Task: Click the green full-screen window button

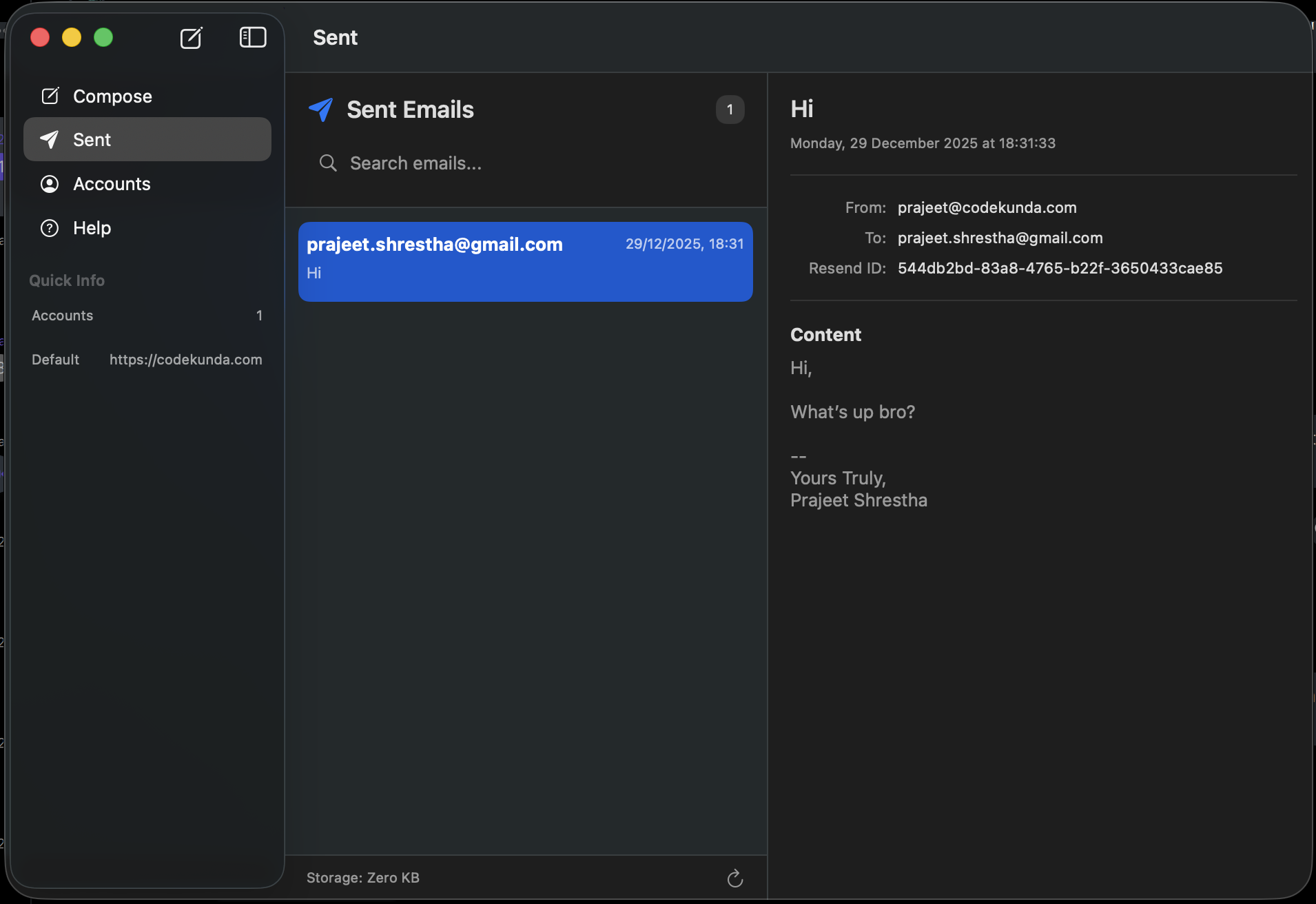Action: pos(103,37)
